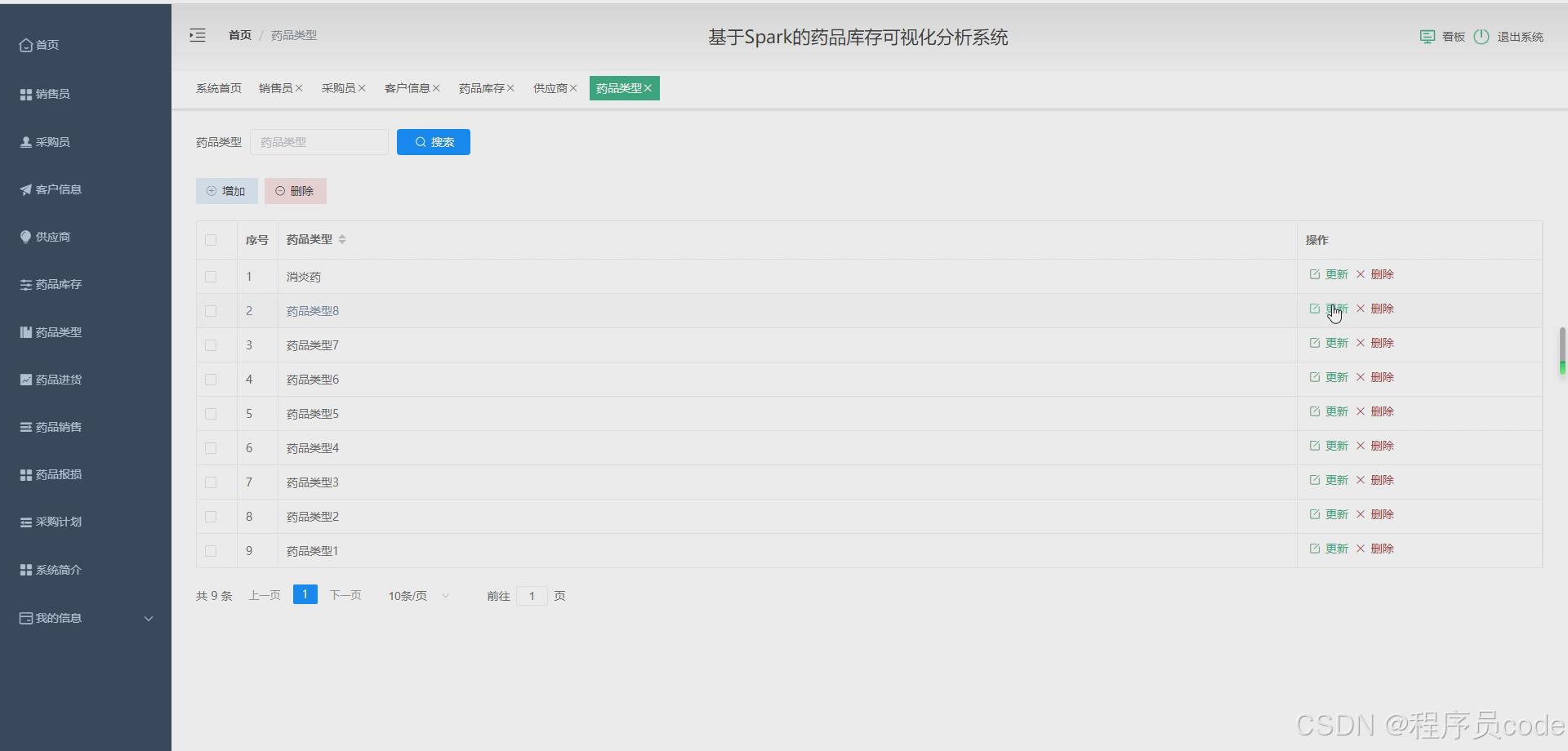
Task: Click the red 删除 batch button
Action: click(x=296, y=191)
